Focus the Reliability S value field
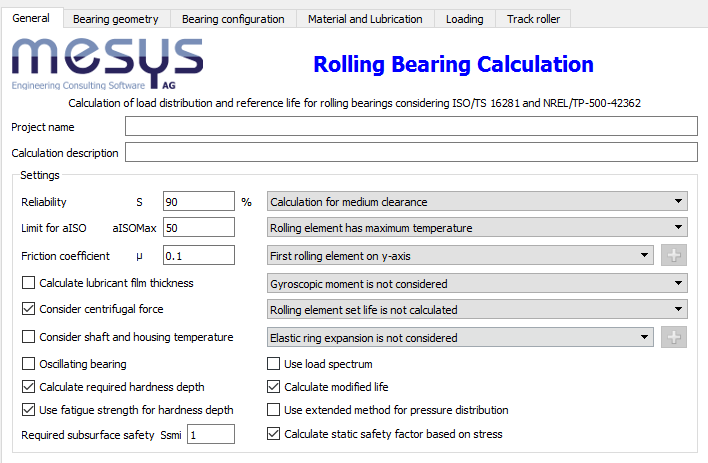This screenshot has height=463, width=708. tap(198, 201)
